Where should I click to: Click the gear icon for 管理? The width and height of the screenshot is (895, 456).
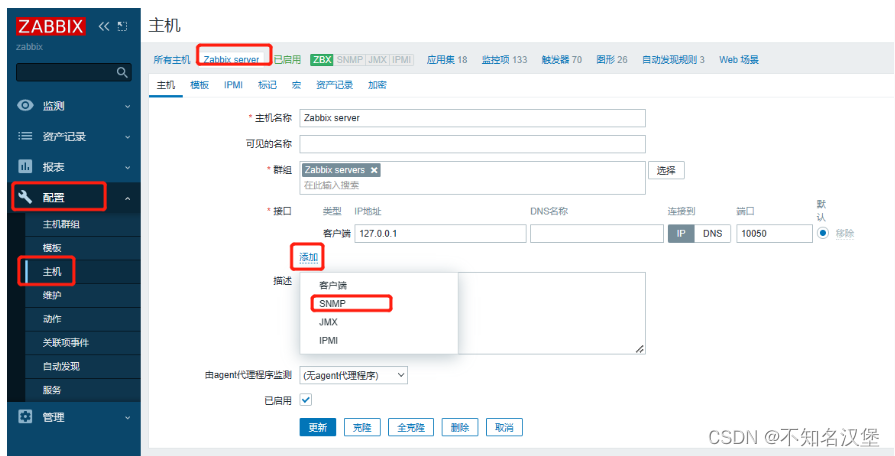coord(25,417)
